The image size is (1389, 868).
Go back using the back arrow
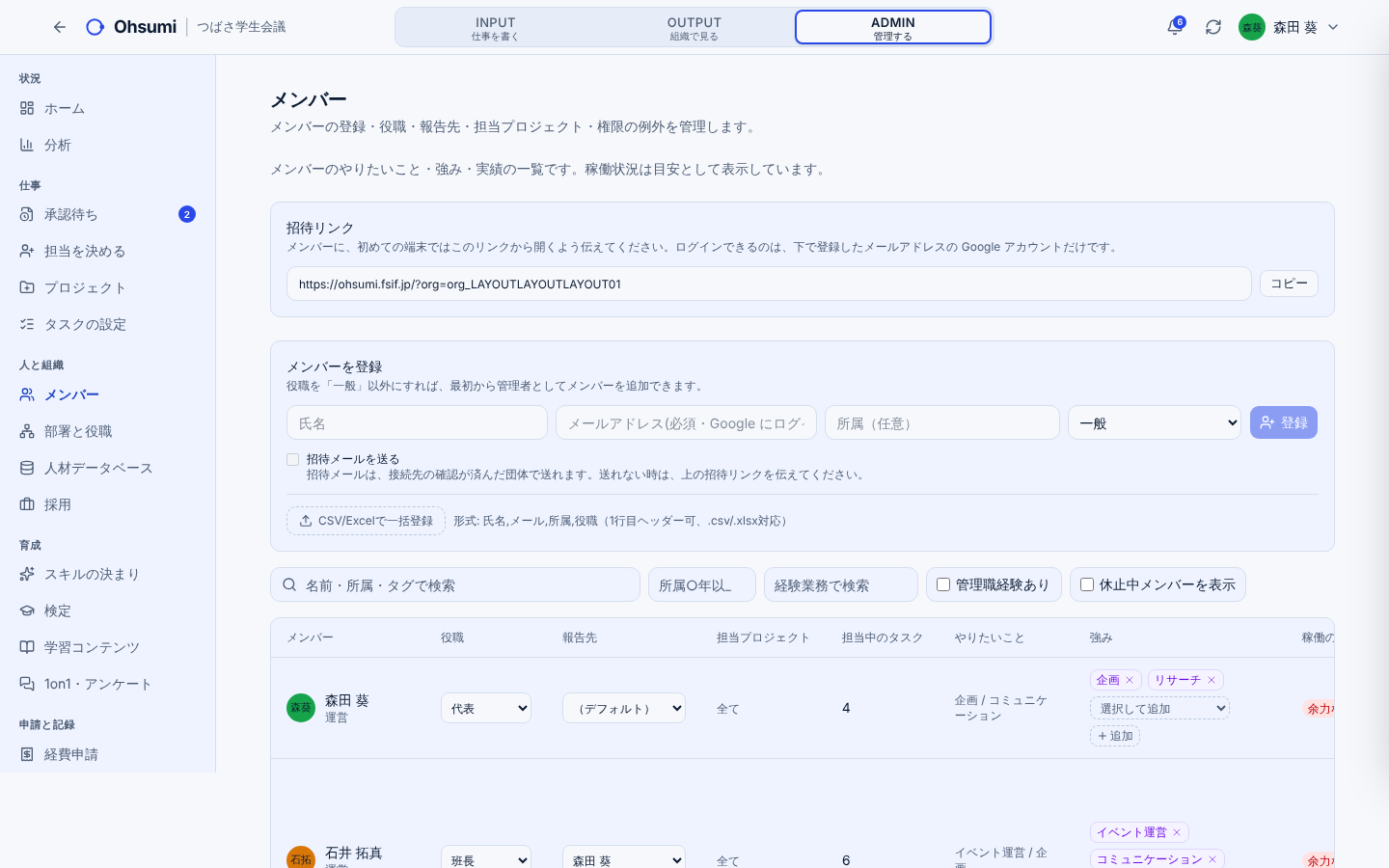(x=60, y=27)
